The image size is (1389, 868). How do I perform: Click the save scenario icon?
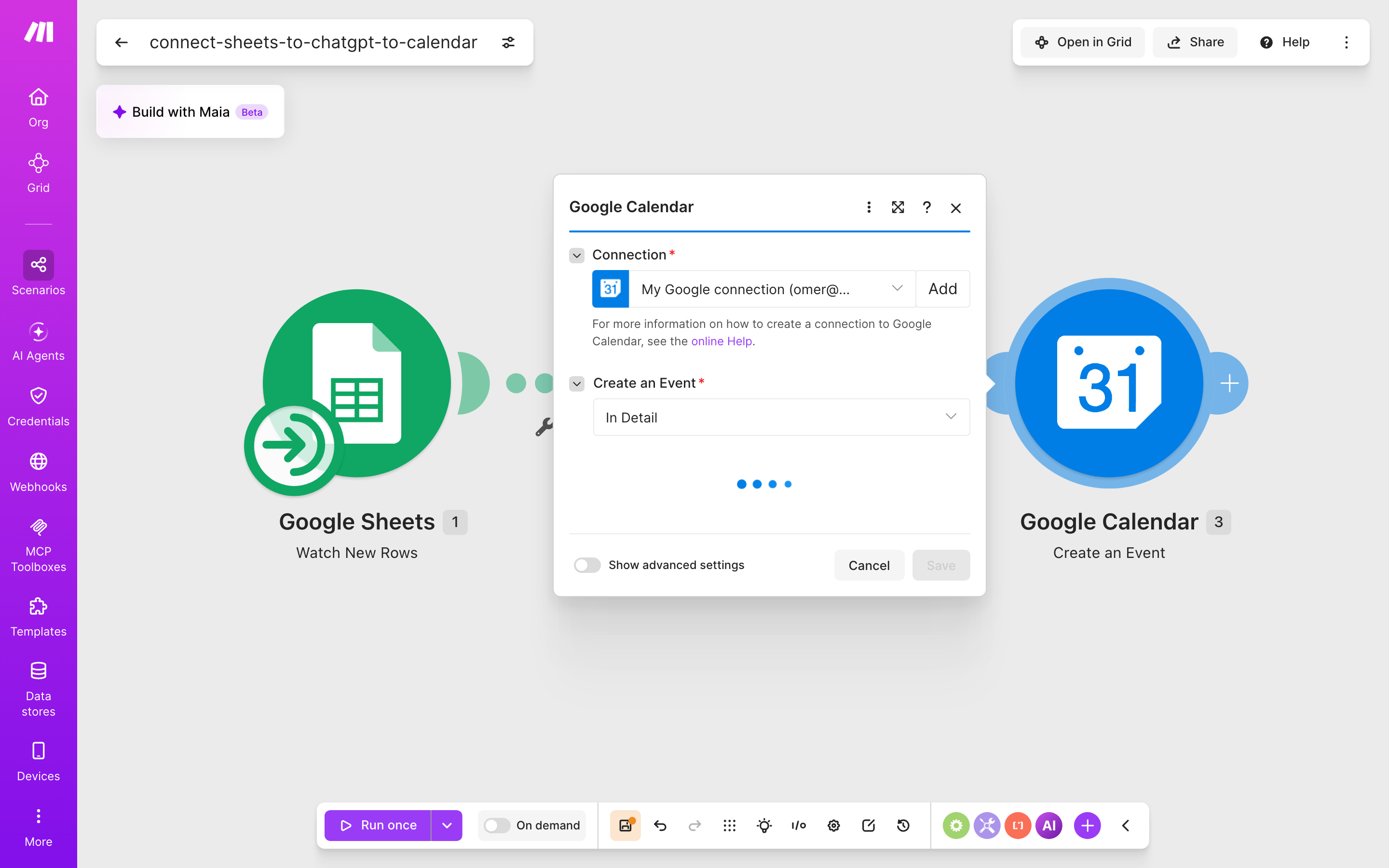pos(625,825)
